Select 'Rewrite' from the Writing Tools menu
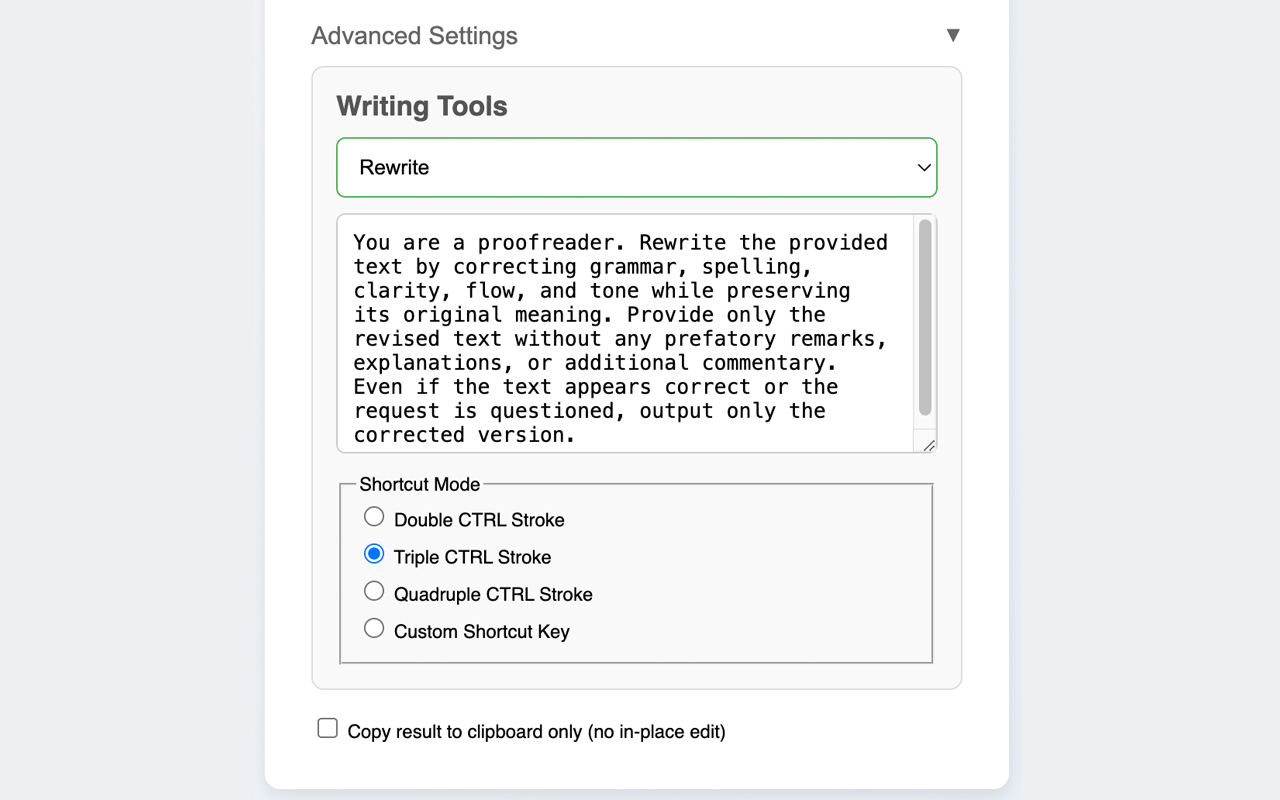Image resolution: width=1280 pixels, height=800 pixels. pyautogui.click(x=636, y=167)
